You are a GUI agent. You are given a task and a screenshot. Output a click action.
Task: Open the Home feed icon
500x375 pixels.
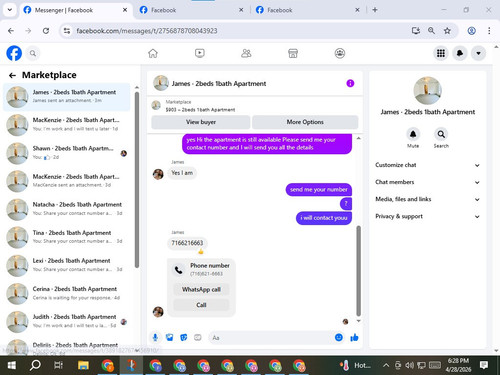click(153, 53)
